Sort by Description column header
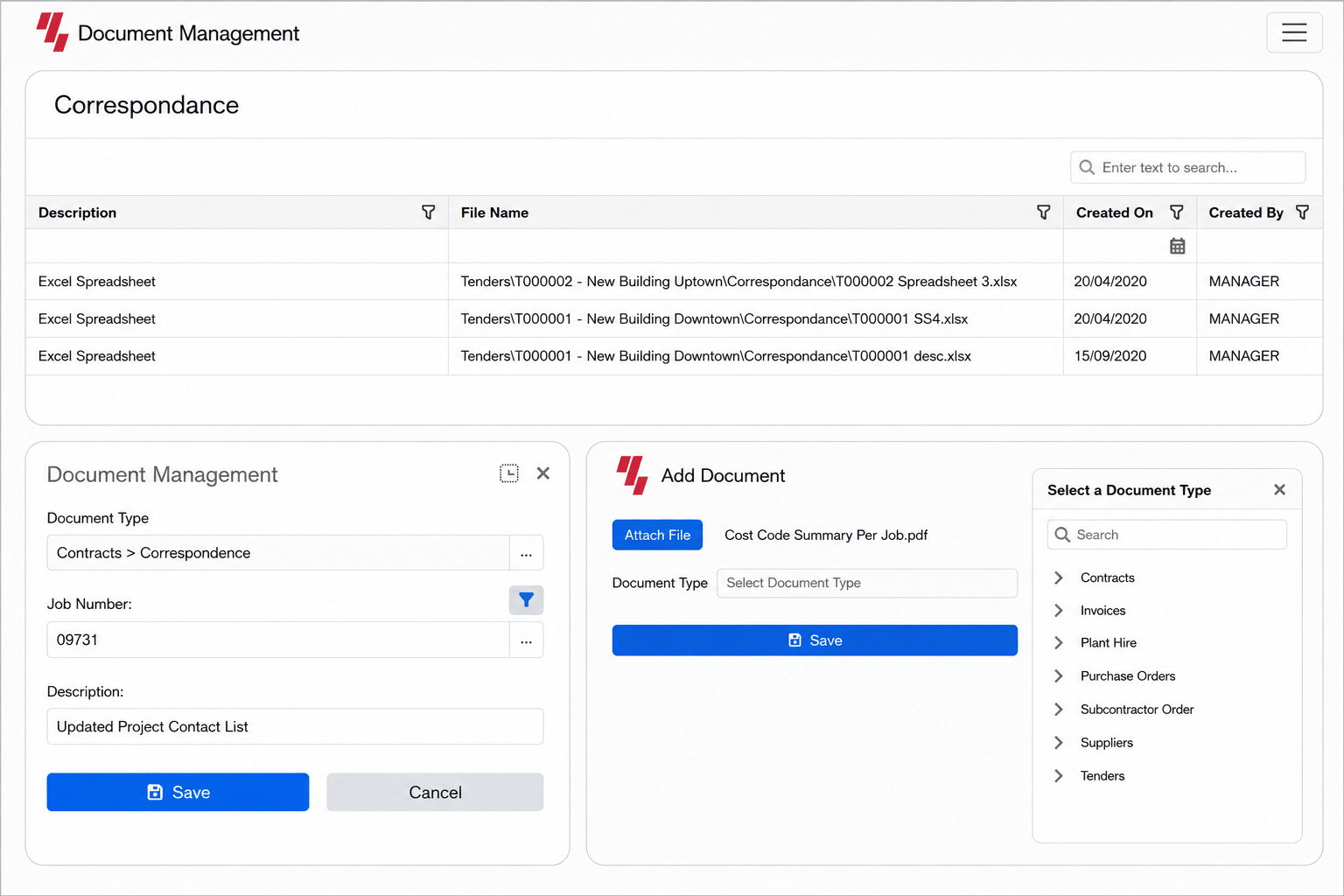Image resolution: width=1344 pixels, height=896 pixels. (77, 213)
